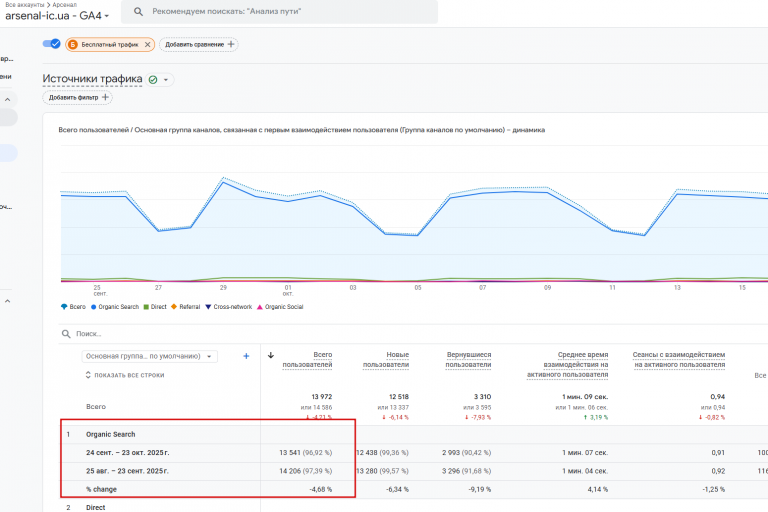The image size is (768, 512).
Task: Toggle the 'Cross-network' legend item
Action: point(229,307)
